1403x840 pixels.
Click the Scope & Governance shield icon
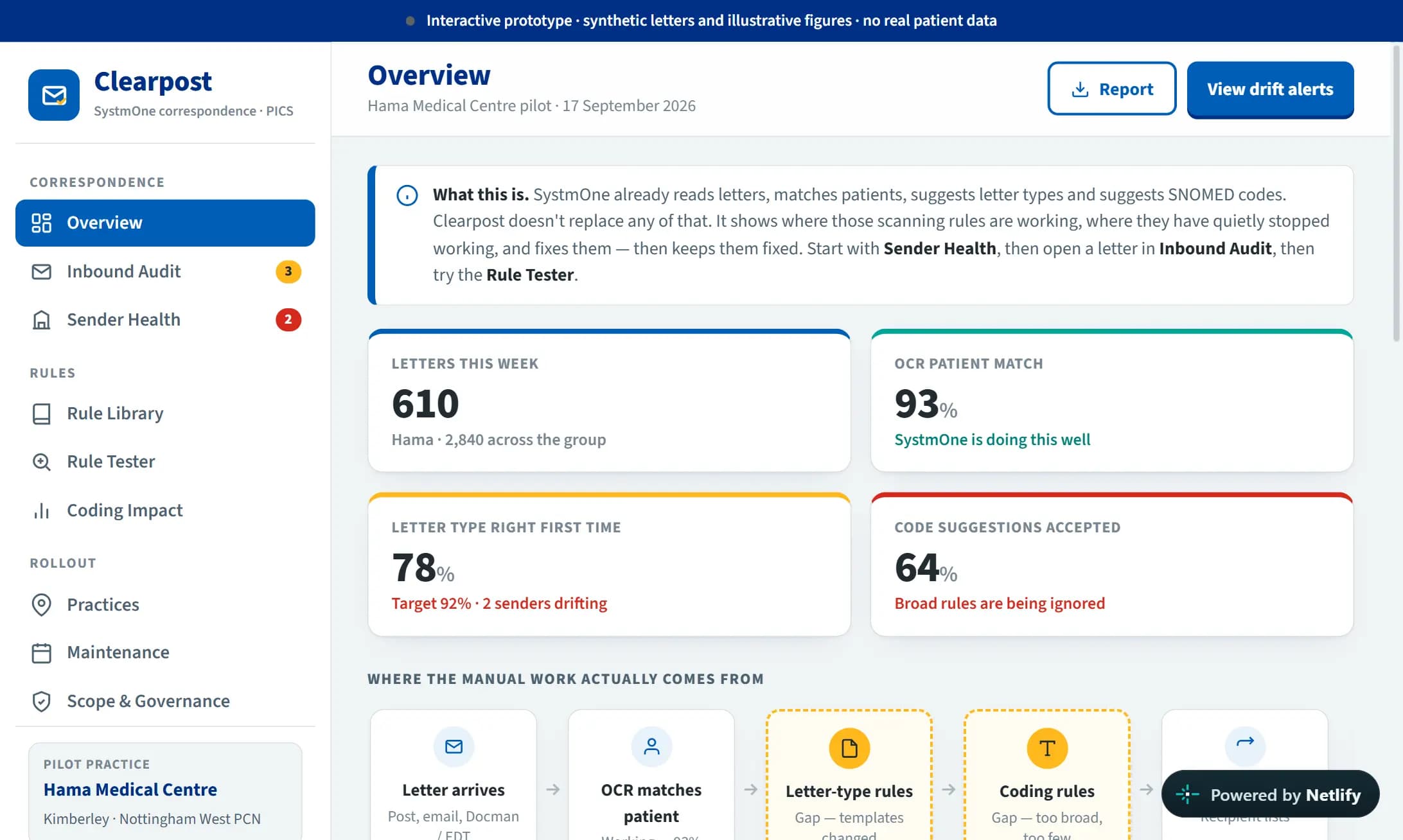42,701
